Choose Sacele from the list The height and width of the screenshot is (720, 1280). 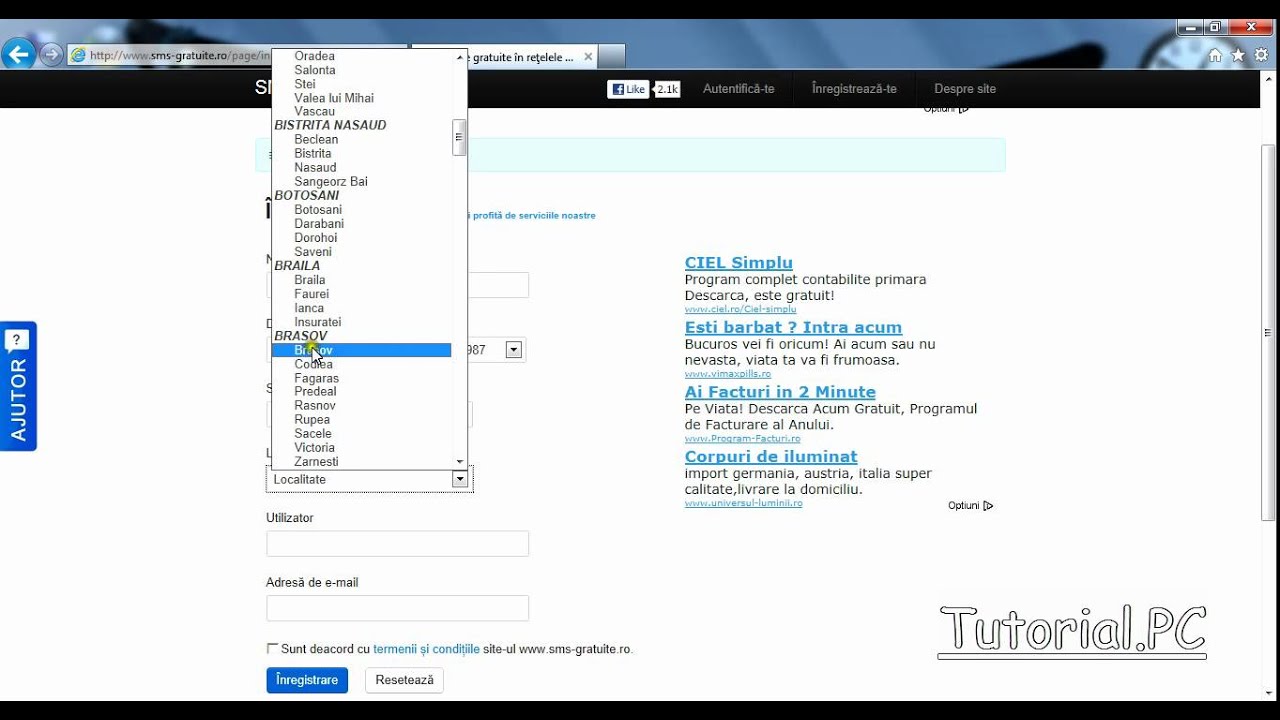[x=313, y=433]
